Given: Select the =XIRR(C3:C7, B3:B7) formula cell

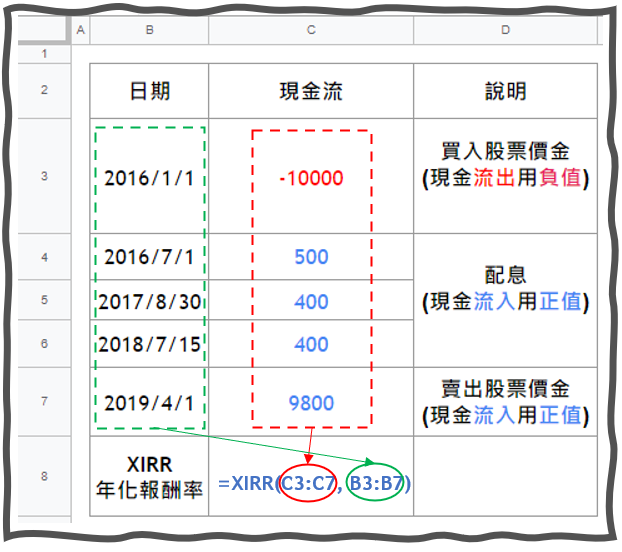Looking at the screenshot, I should pos(311,476).
